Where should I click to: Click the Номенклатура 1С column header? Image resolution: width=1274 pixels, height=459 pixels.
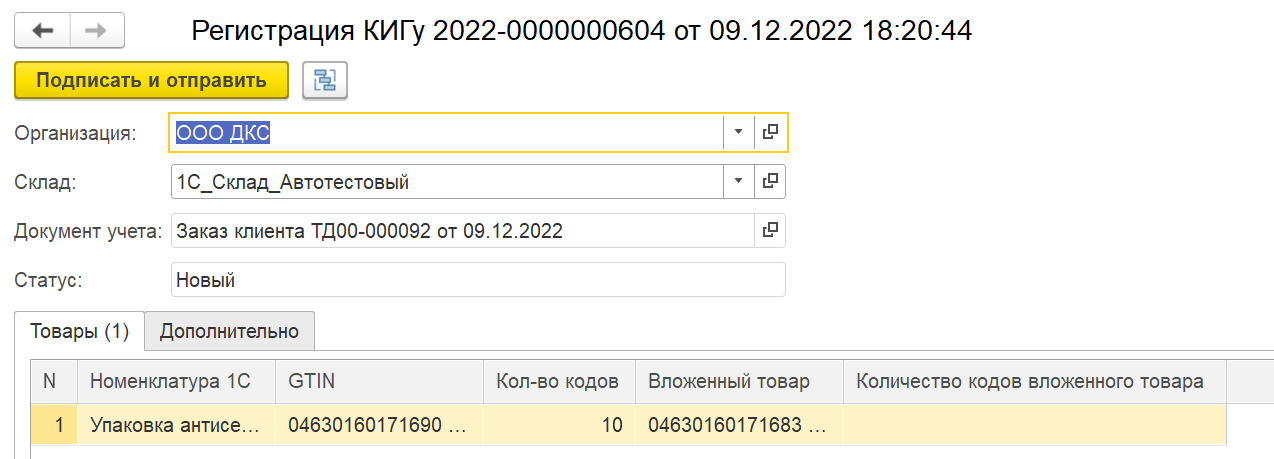(170, 381)
